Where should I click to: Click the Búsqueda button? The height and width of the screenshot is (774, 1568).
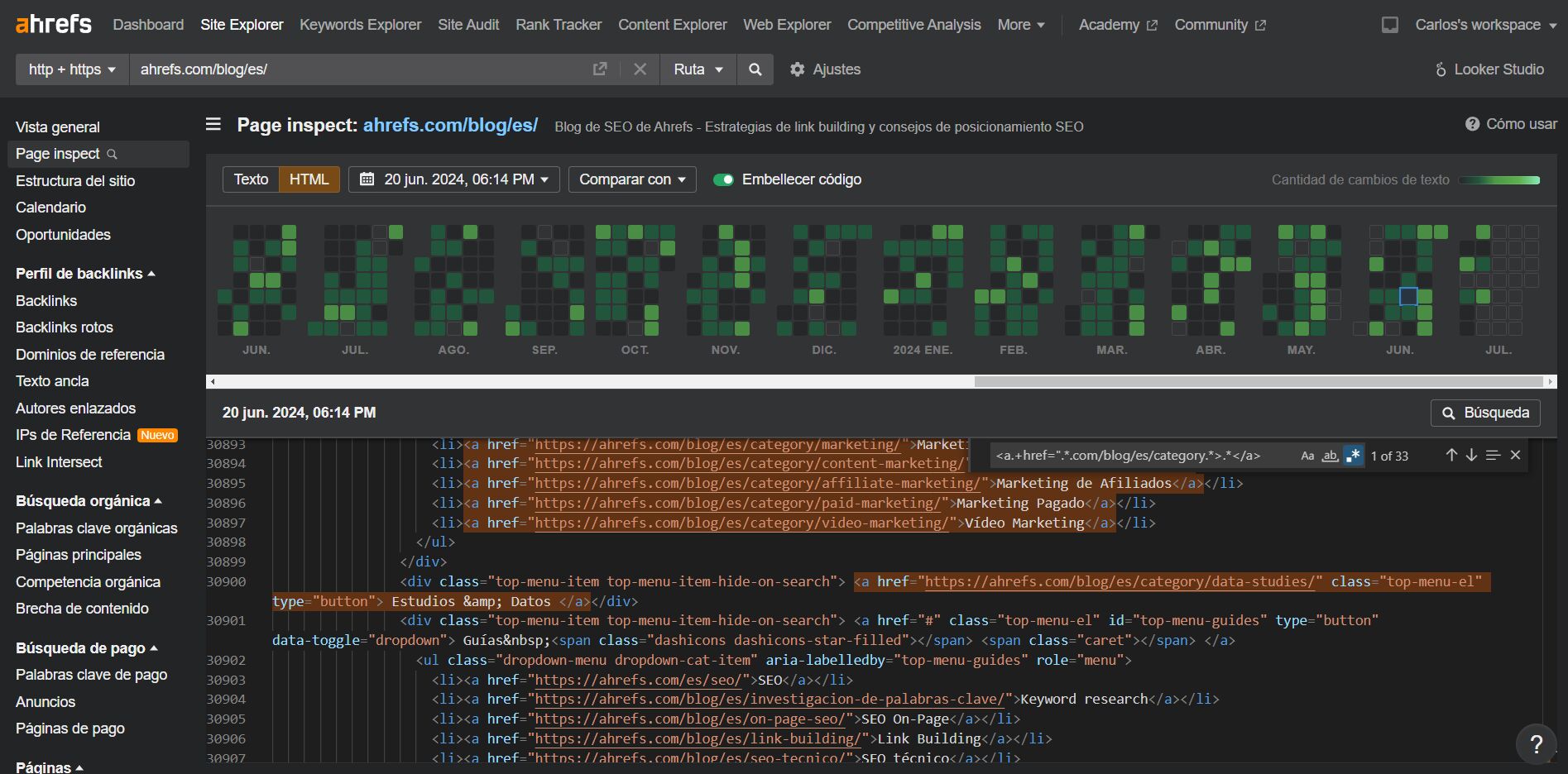(1485, 413)
